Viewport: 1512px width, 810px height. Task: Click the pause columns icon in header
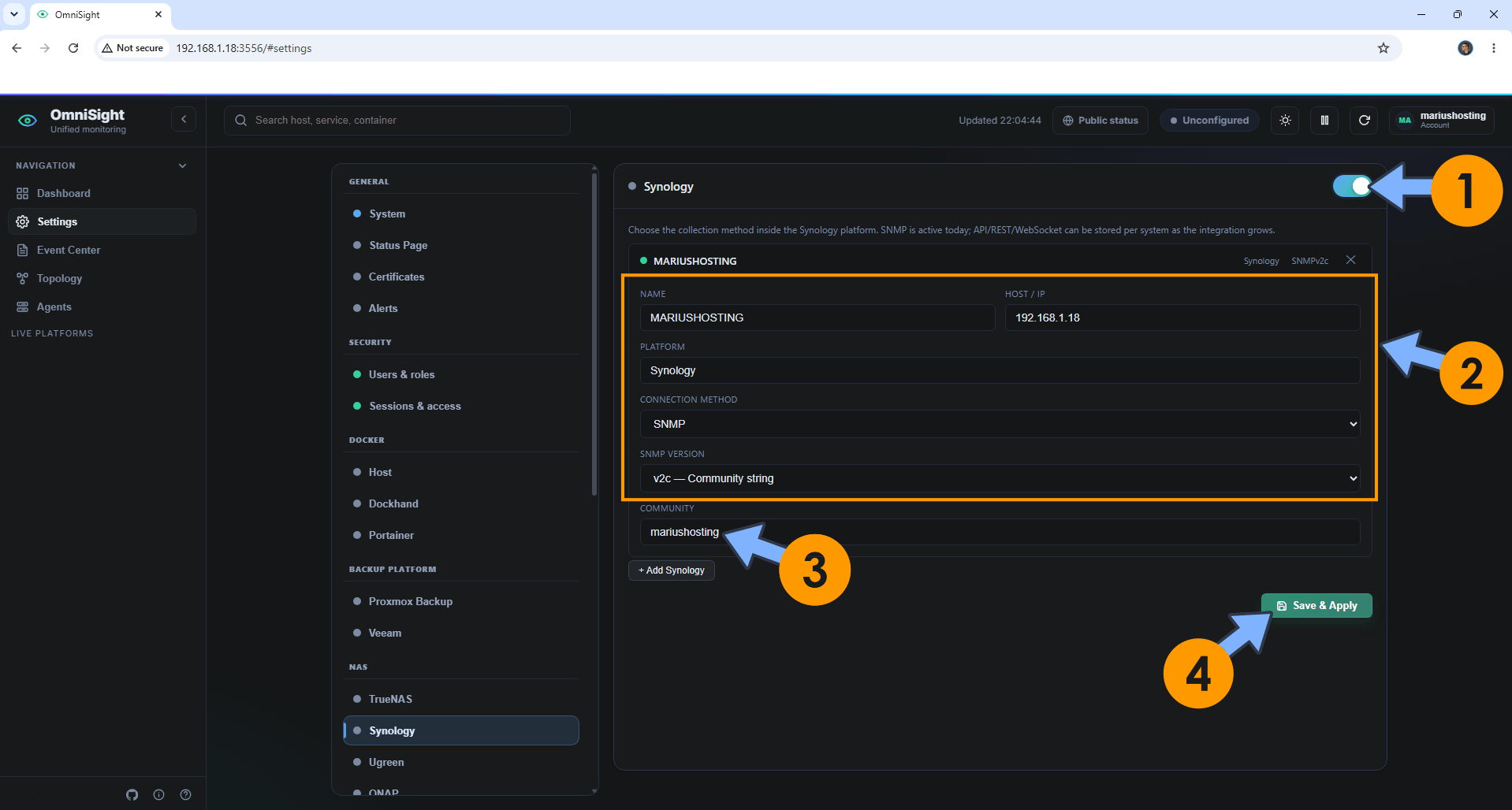point(1324,121)
